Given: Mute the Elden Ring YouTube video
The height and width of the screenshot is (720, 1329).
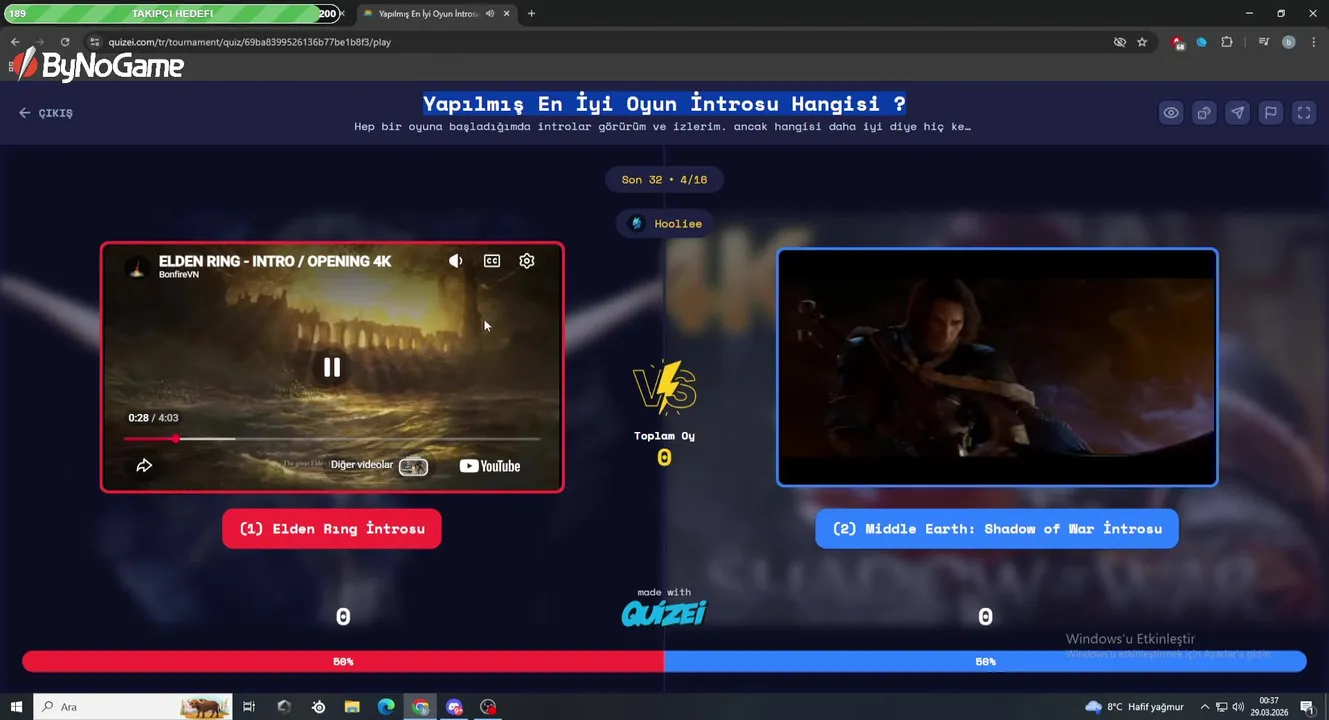Looking at the screenshot, I should [456, 261].
